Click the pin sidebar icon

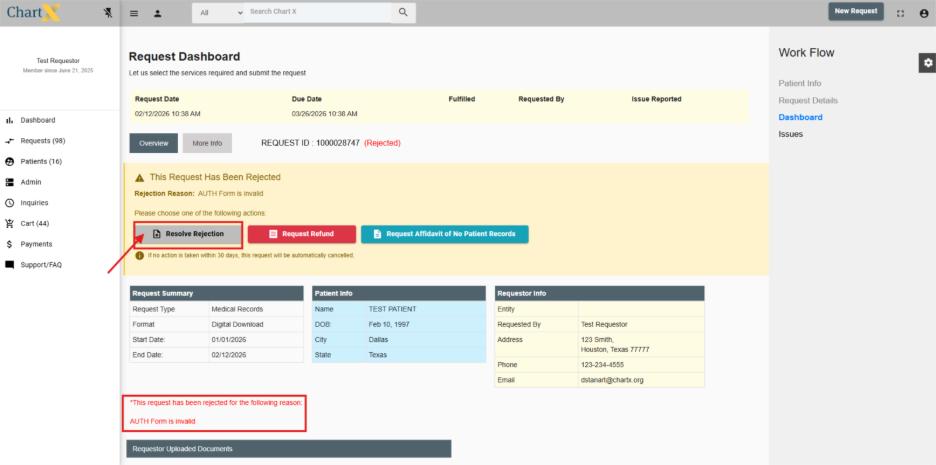tap(108, 13)
